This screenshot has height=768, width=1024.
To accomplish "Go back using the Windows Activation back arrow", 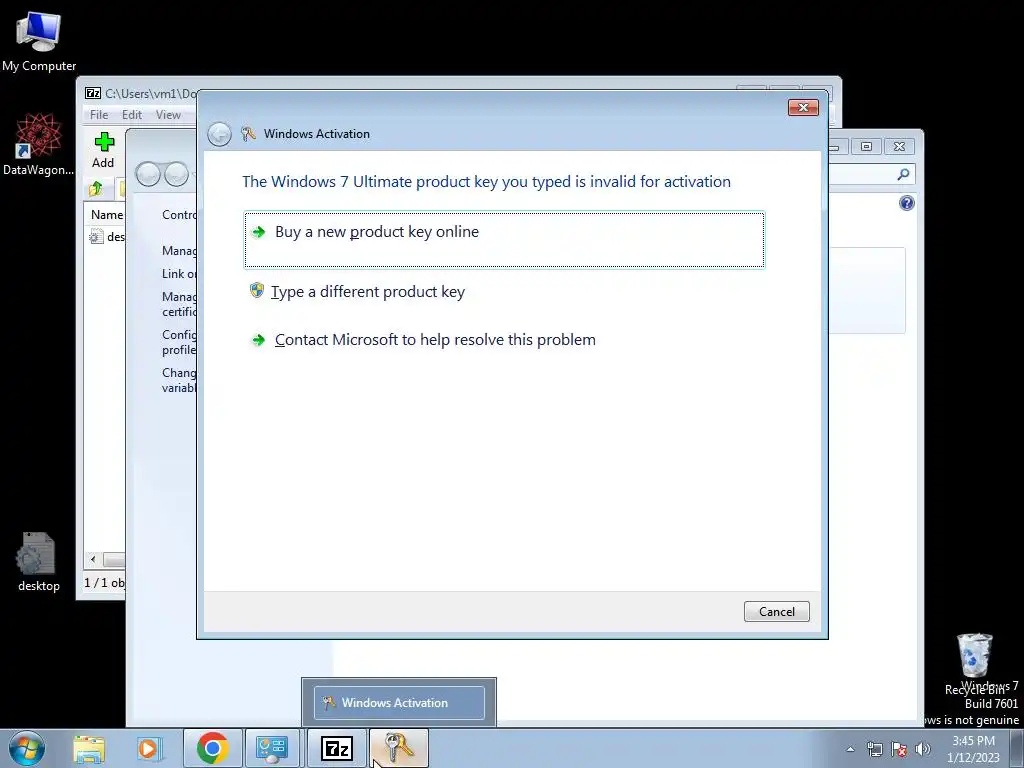I will click(219, 135).
